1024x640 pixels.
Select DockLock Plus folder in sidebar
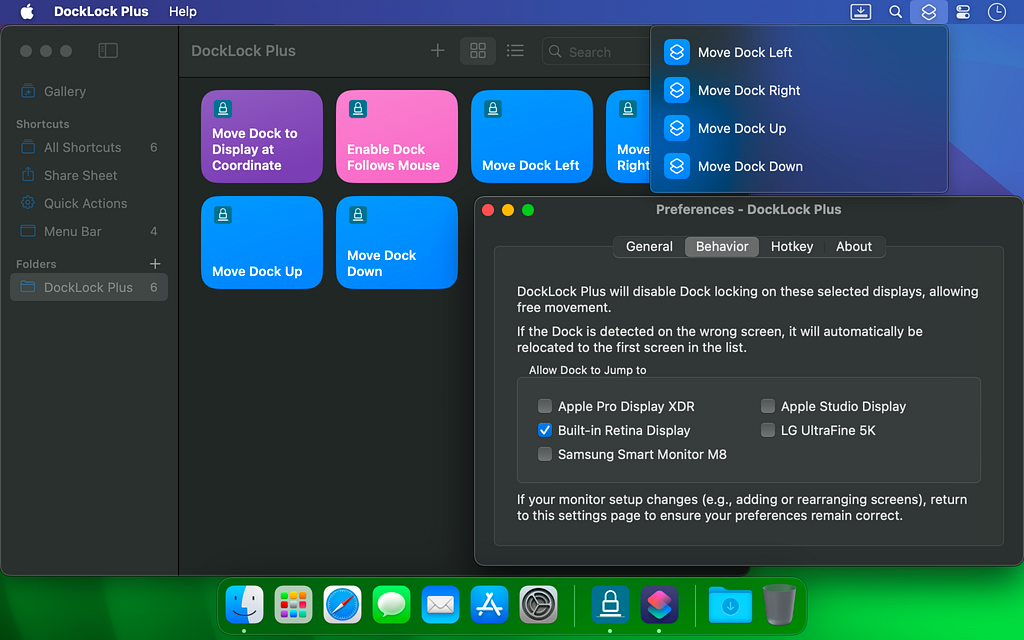(x=89, y=287)
